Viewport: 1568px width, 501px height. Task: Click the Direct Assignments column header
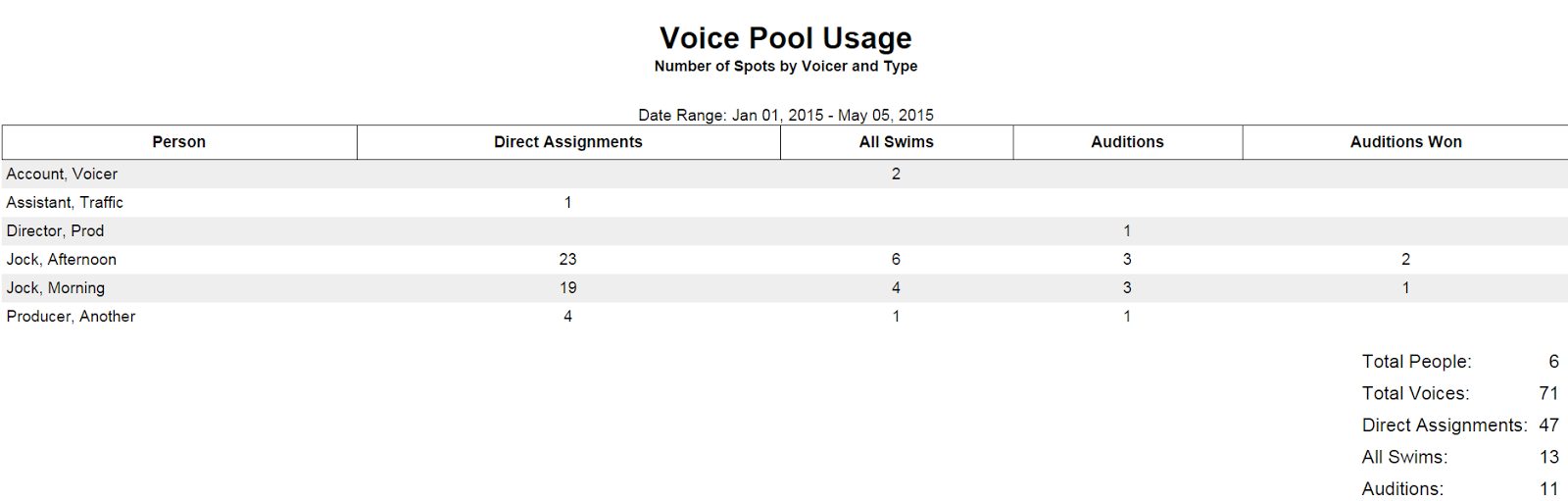(567, 142)
